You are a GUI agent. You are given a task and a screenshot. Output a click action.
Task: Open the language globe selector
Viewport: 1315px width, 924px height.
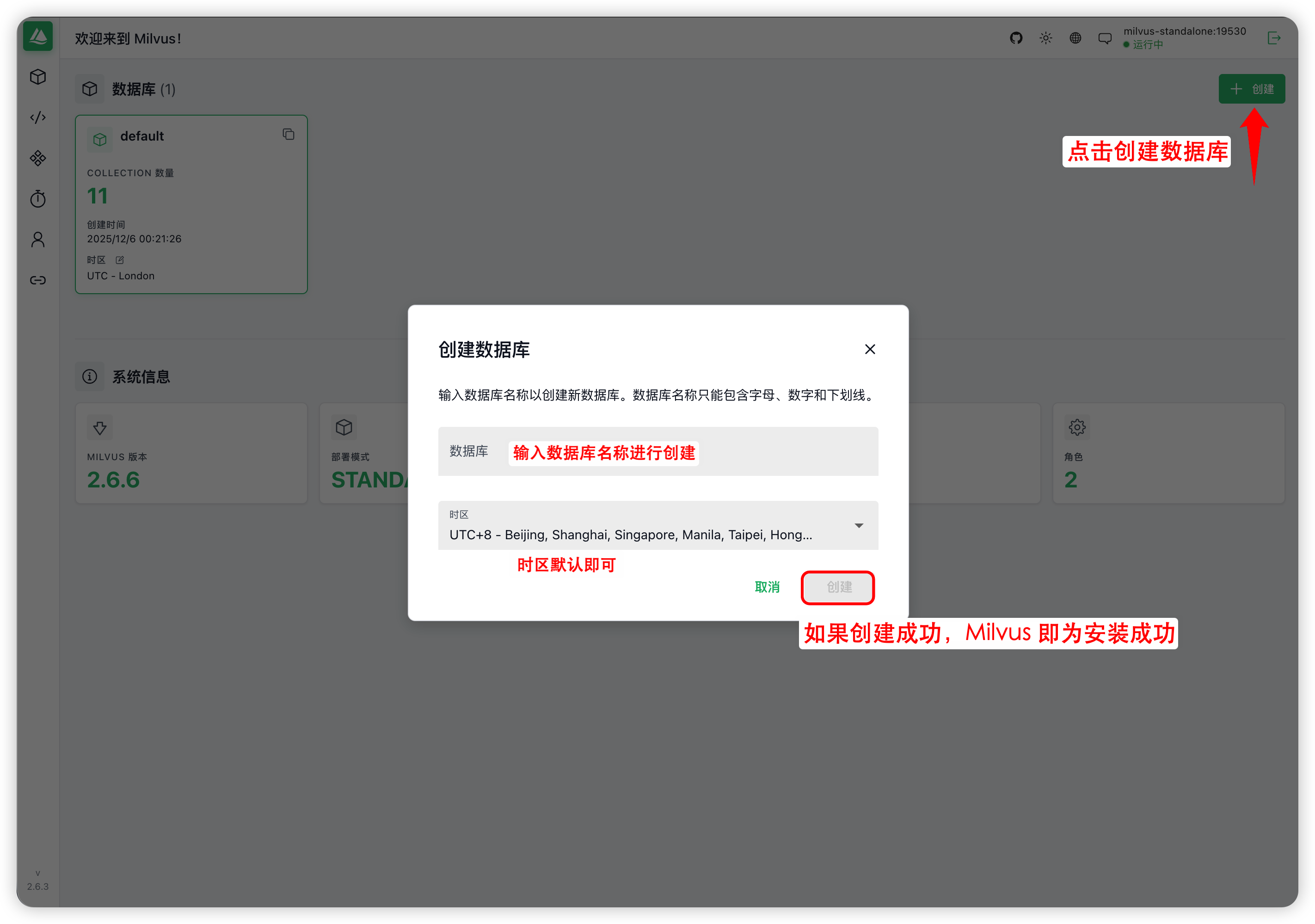[x=1075, y=38]
